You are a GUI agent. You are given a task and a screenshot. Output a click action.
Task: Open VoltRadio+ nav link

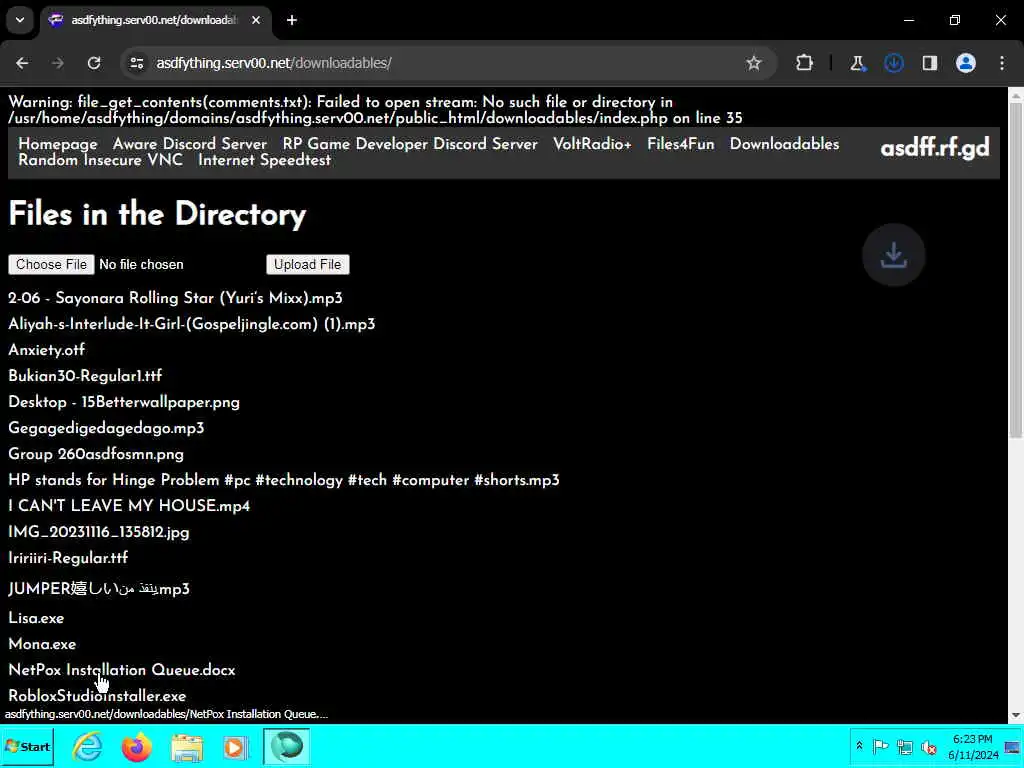coord(592,144)
